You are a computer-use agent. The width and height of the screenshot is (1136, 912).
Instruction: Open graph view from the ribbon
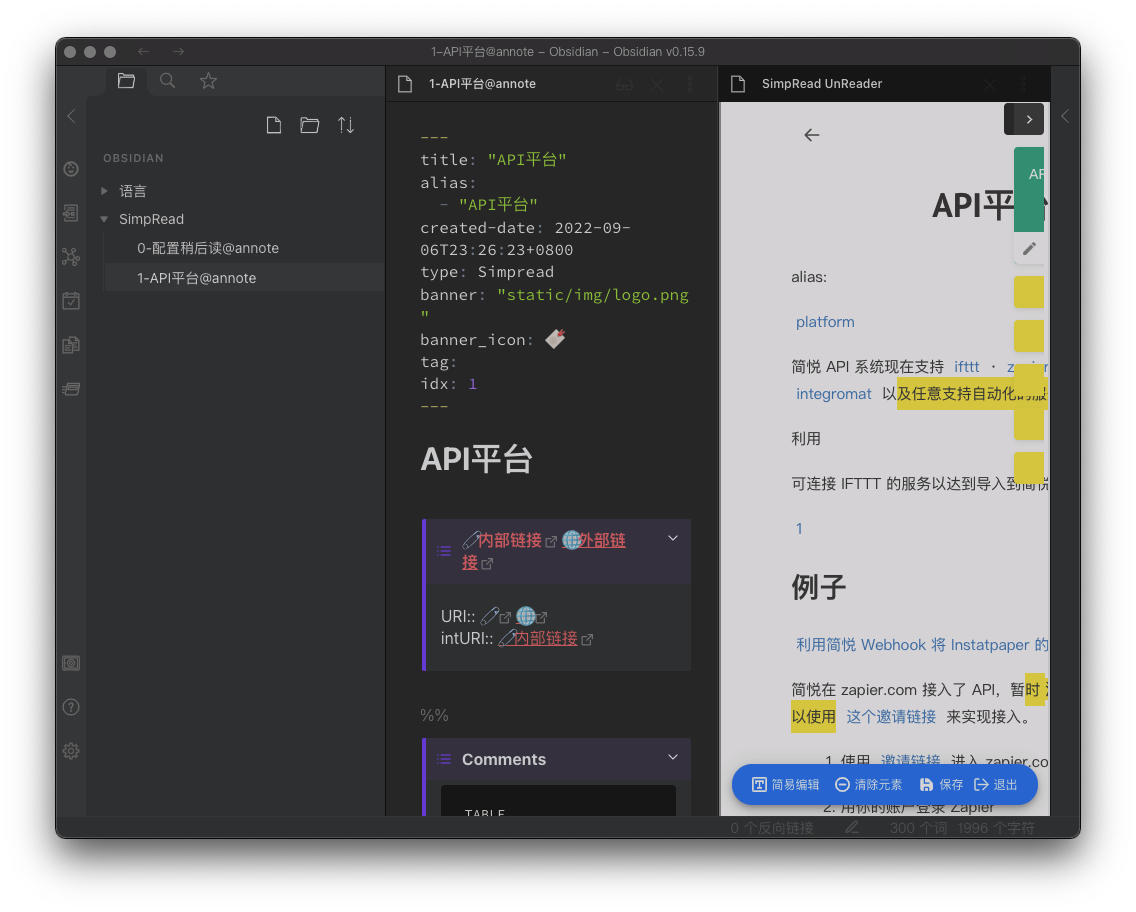(71, 257)
